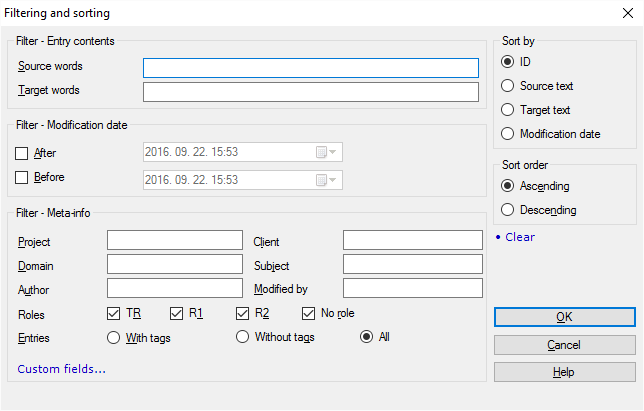The image size is (644, 411).
Task: Click the Cancel button
Action: coord(564,345)
